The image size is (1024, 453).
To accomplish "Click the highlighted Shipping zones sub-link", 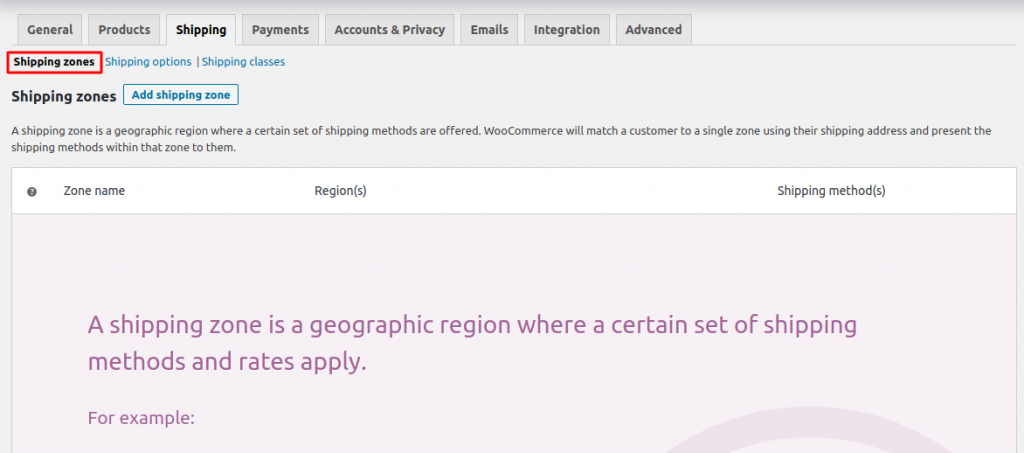I will 54,62.
